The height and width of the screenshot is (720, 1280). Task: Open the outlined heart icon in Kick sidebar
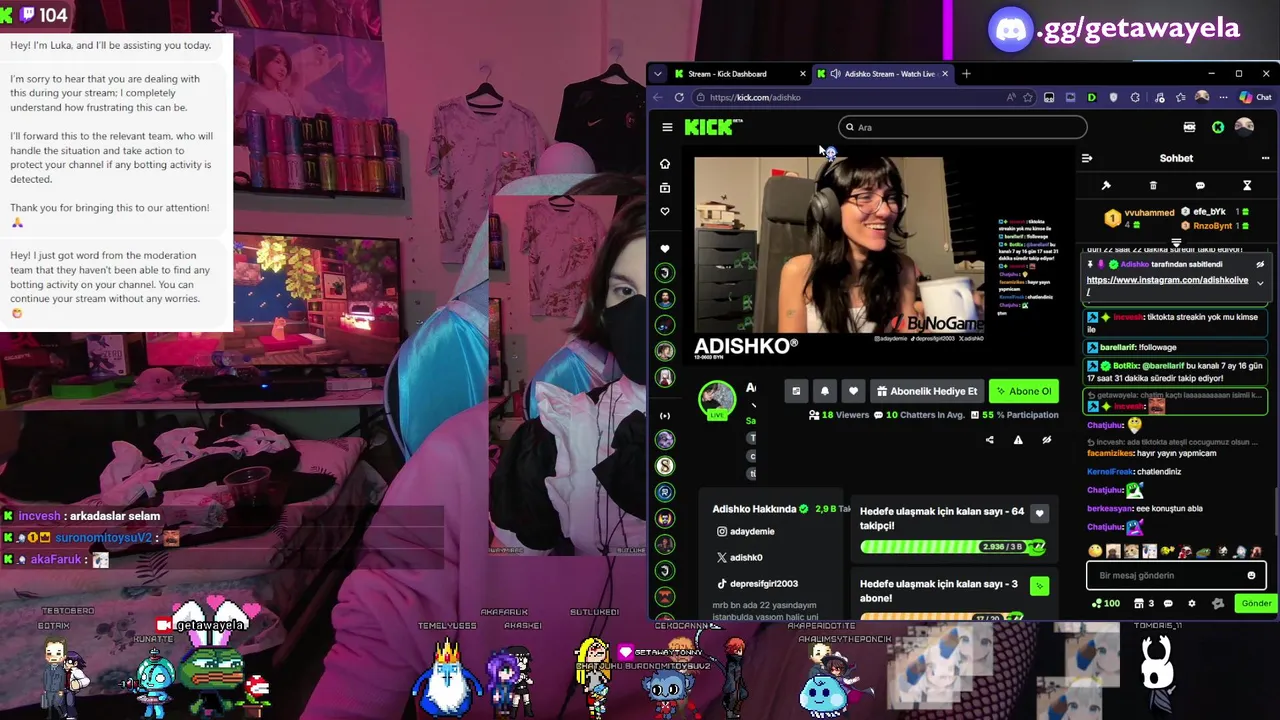(665, 212)
